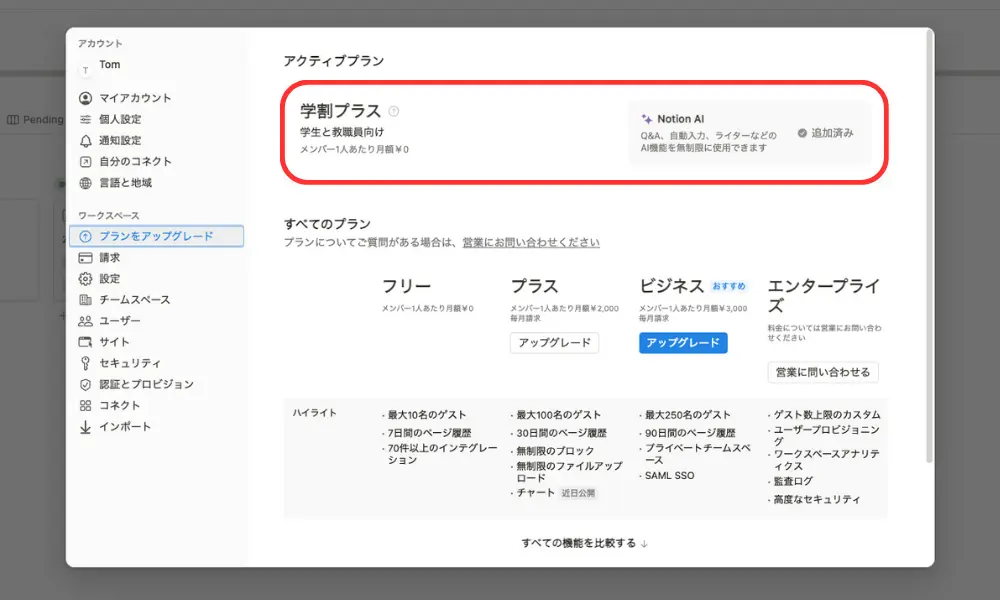This screenshot has height=600, width=1000.
Task: Click すべての機能を比較する link
Action: pyautogui.click(x=584, y=543)
